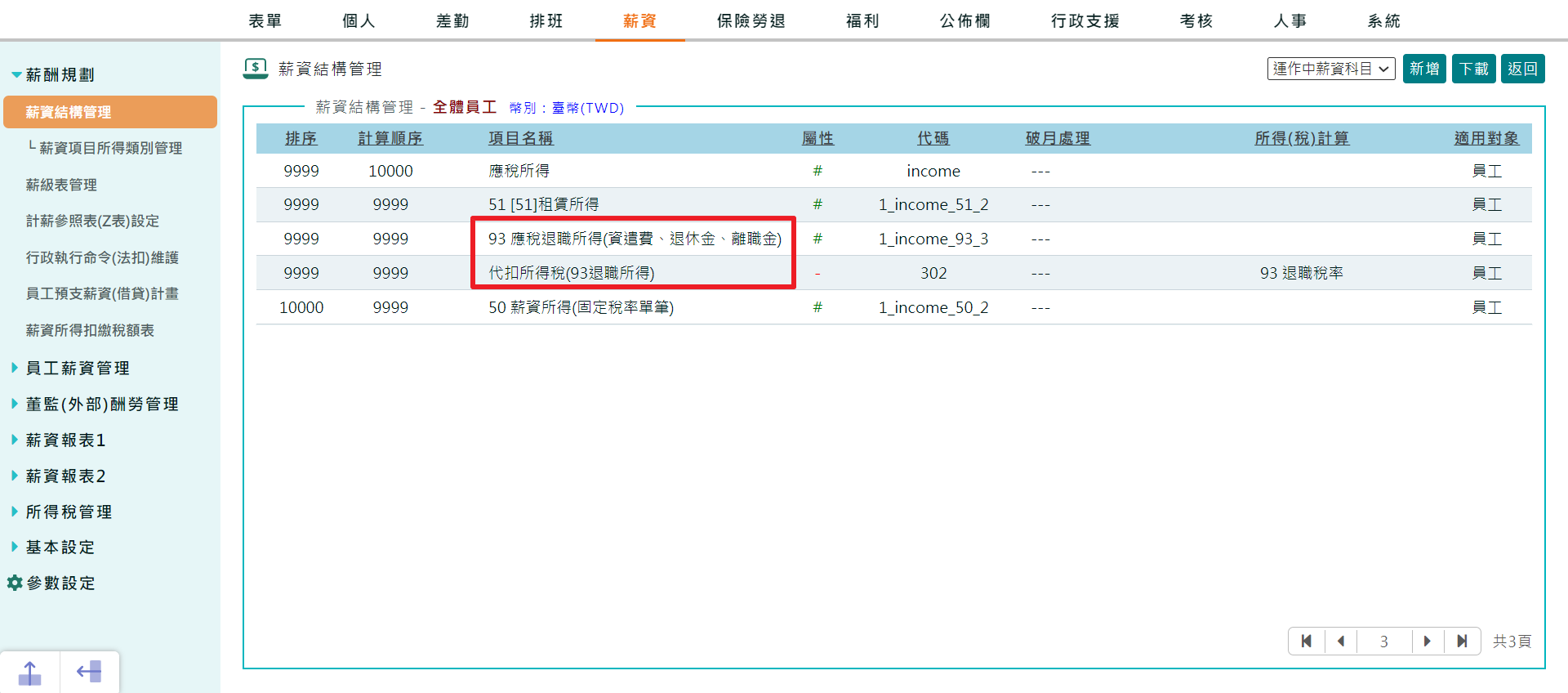Click the 下載 button
The image size is (1568, 693).
[1474, 69]
